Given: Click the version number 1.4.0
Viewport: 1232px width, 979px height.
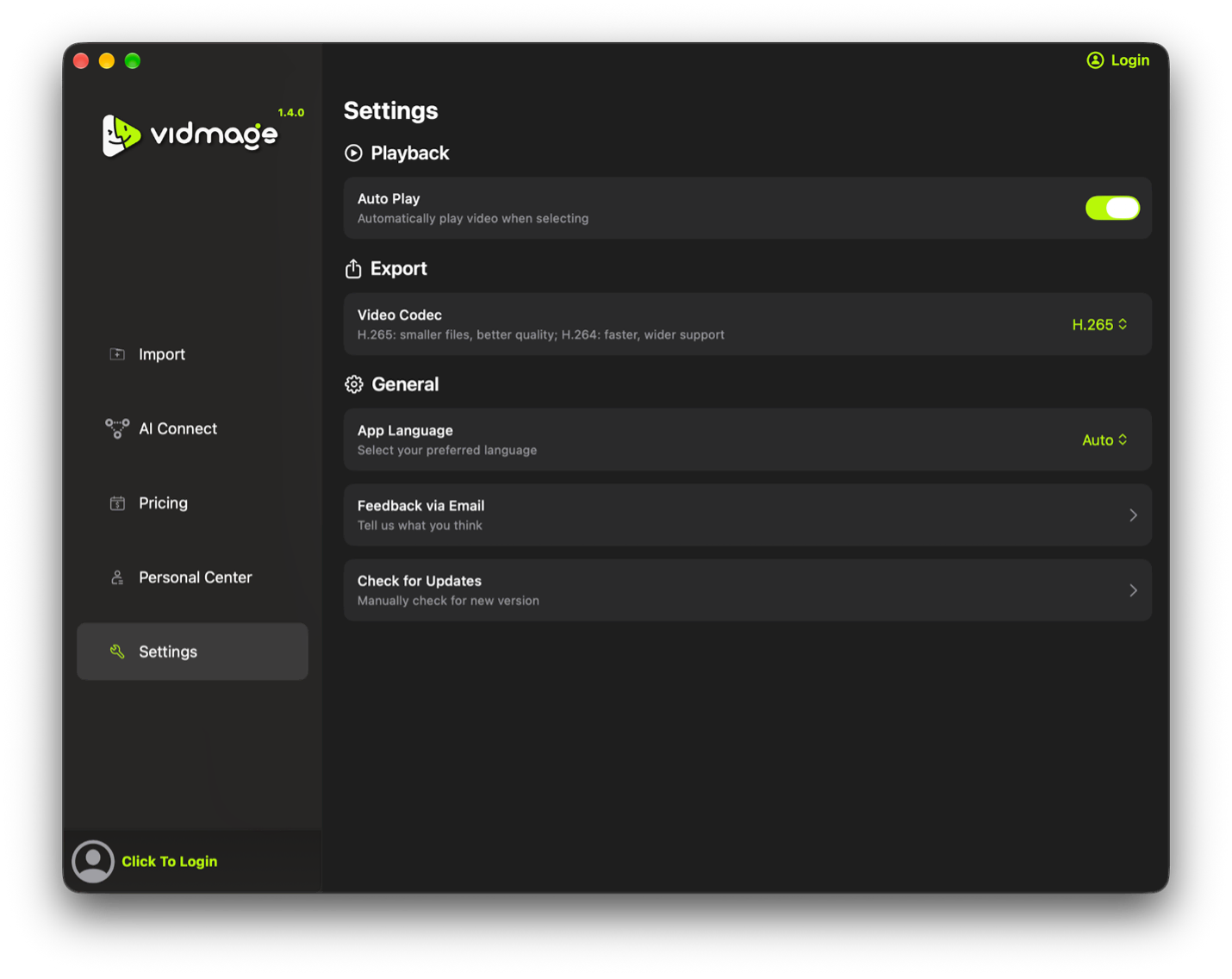Looking at the screenshot, I should pos(291,113).
